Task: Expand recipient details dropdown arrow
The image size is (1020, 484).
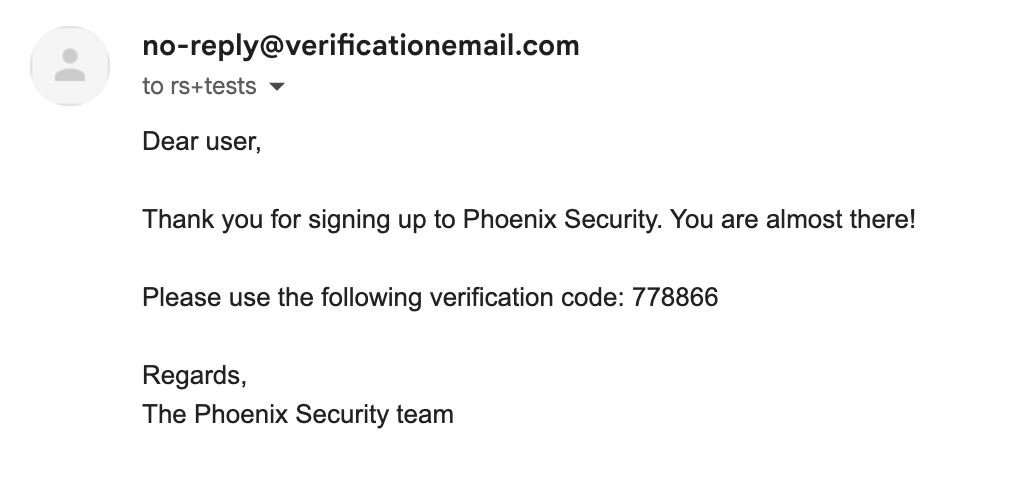Action: 278,87
